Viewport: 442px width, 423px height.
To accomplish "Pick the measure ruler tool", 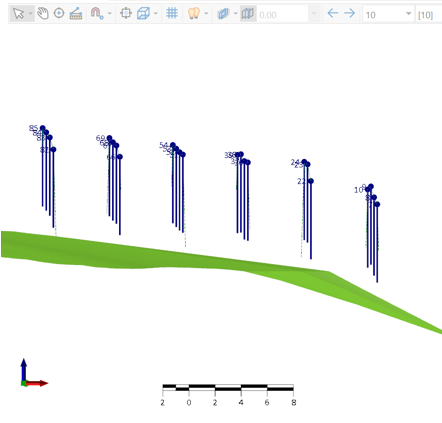I will 76,13.
